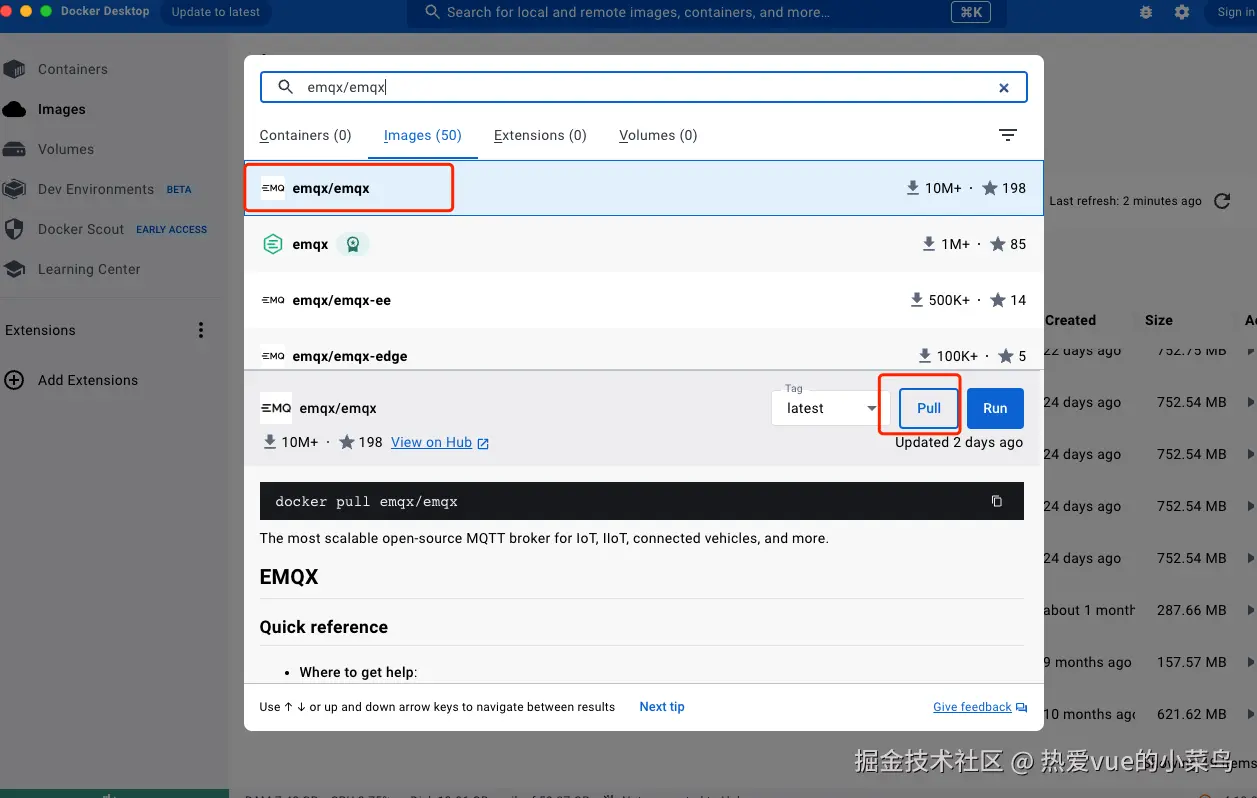Click Update to latest button
The width and height of the screenshot is (1257, 798).
point(216,12)
